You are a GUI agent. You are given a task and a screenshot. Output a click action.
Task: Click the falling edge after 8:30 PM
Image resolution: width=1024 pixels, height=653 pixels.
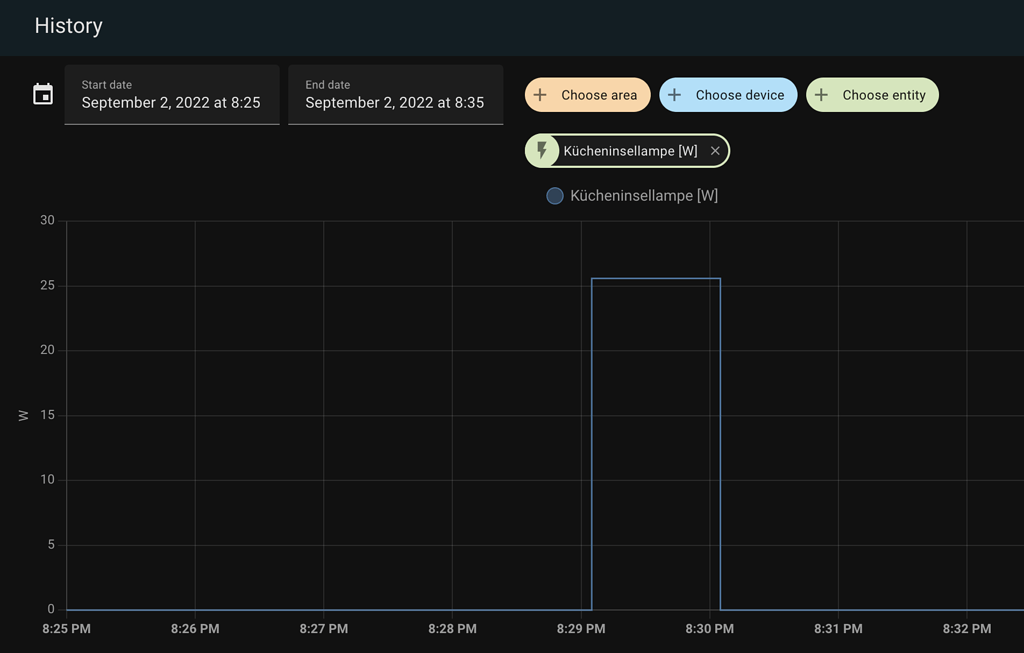point(720,444)
